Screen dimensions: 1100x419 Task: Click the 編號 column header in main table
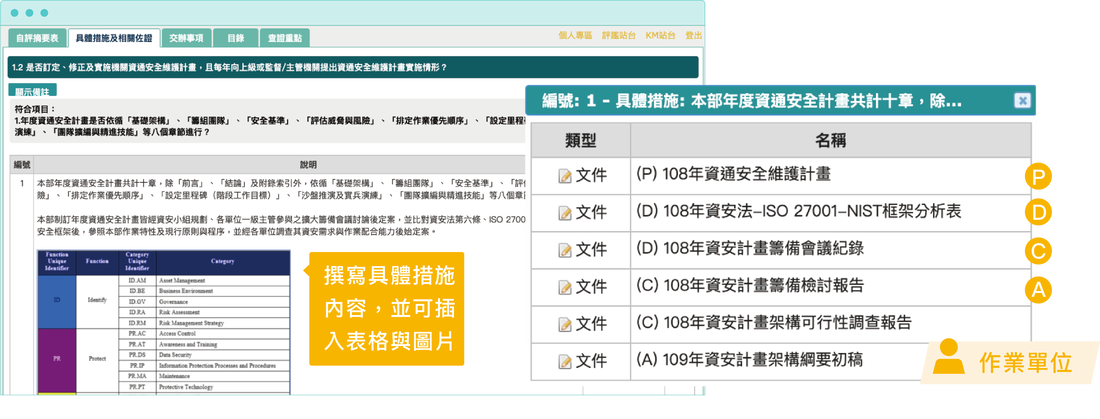[22, 165]
